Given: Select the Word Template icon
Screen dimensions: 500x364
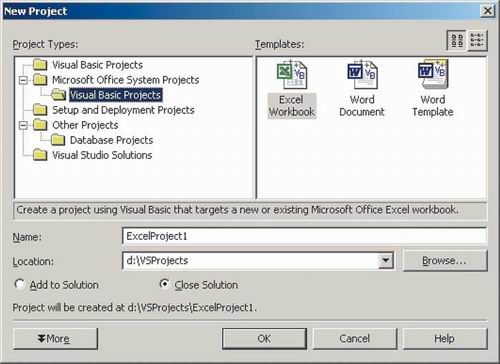Looking at the screenshot, I should pyautogui.click(x=433, y=75).
